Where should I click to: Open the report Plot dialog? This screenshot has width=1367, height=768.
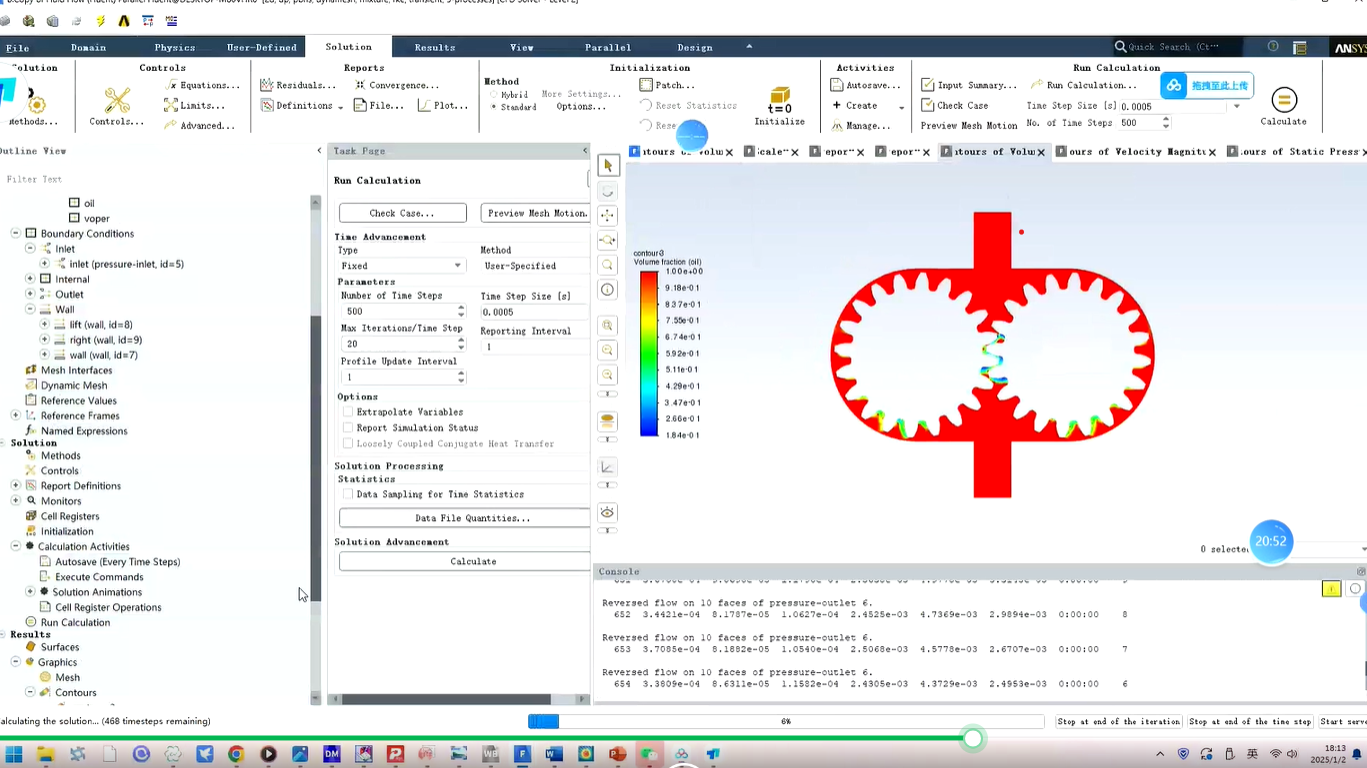pos(443,105)
